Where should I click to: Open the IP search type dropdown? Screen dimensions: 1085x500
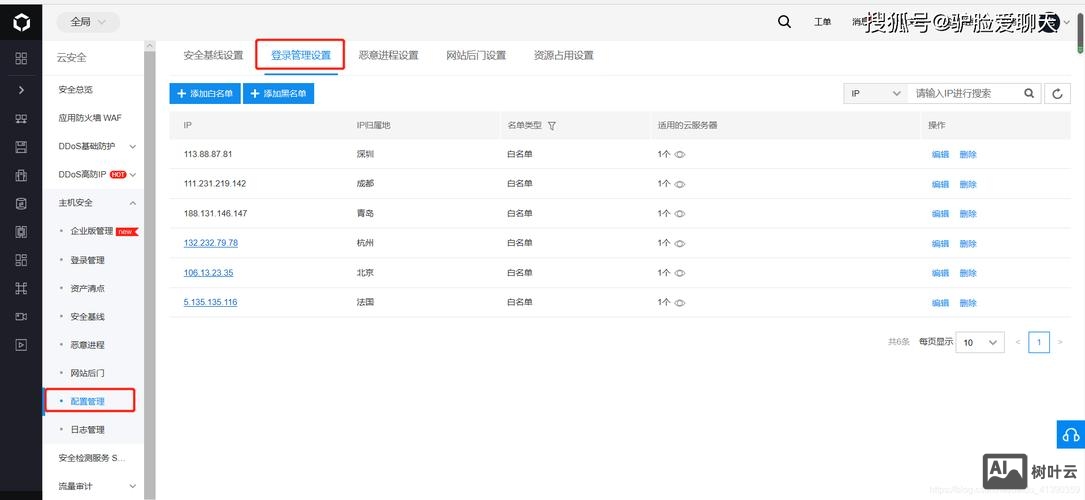pyautogui.click(x=876, y=93)
